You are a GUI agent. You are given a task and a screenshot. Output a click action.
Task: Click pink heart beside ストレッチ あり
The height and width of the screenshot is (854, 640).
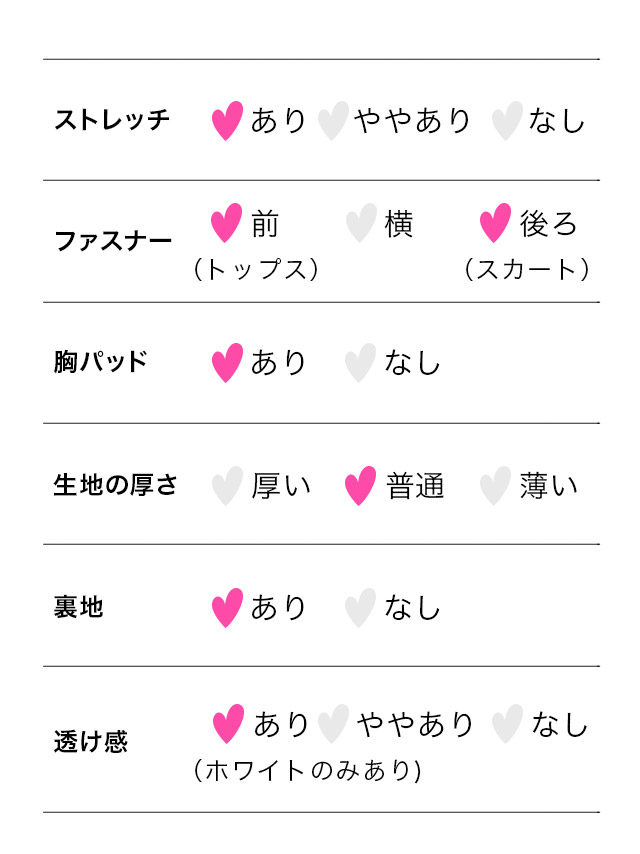[227, 121]
